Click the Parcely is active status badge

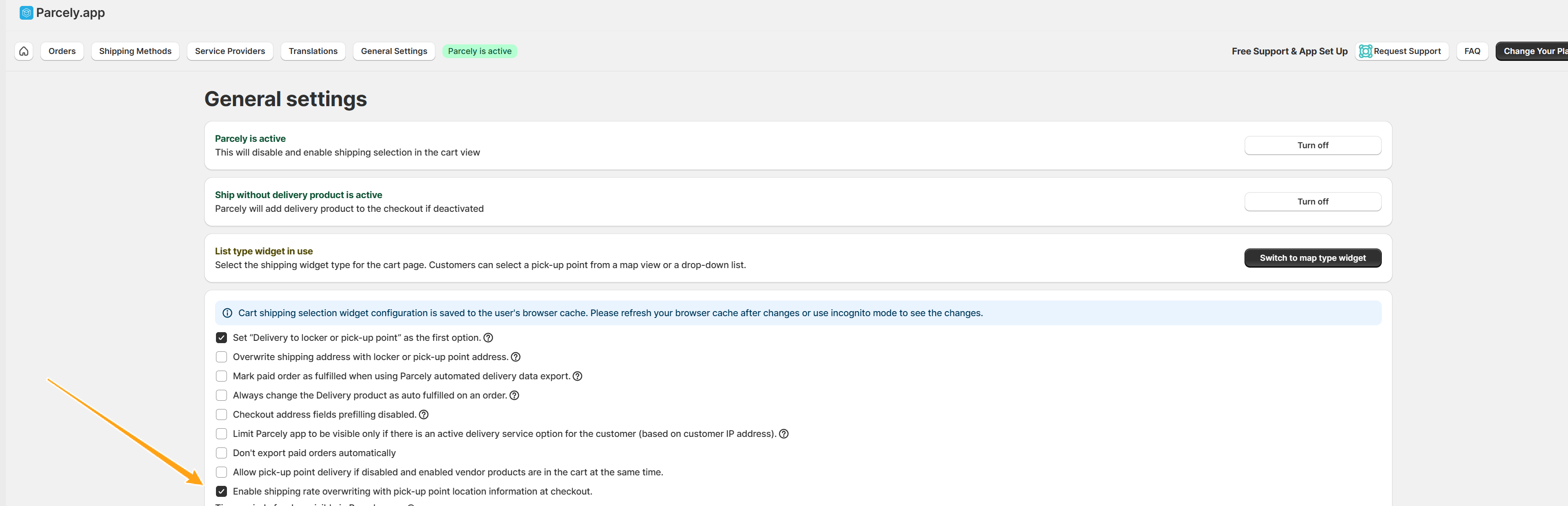[479, 51]
